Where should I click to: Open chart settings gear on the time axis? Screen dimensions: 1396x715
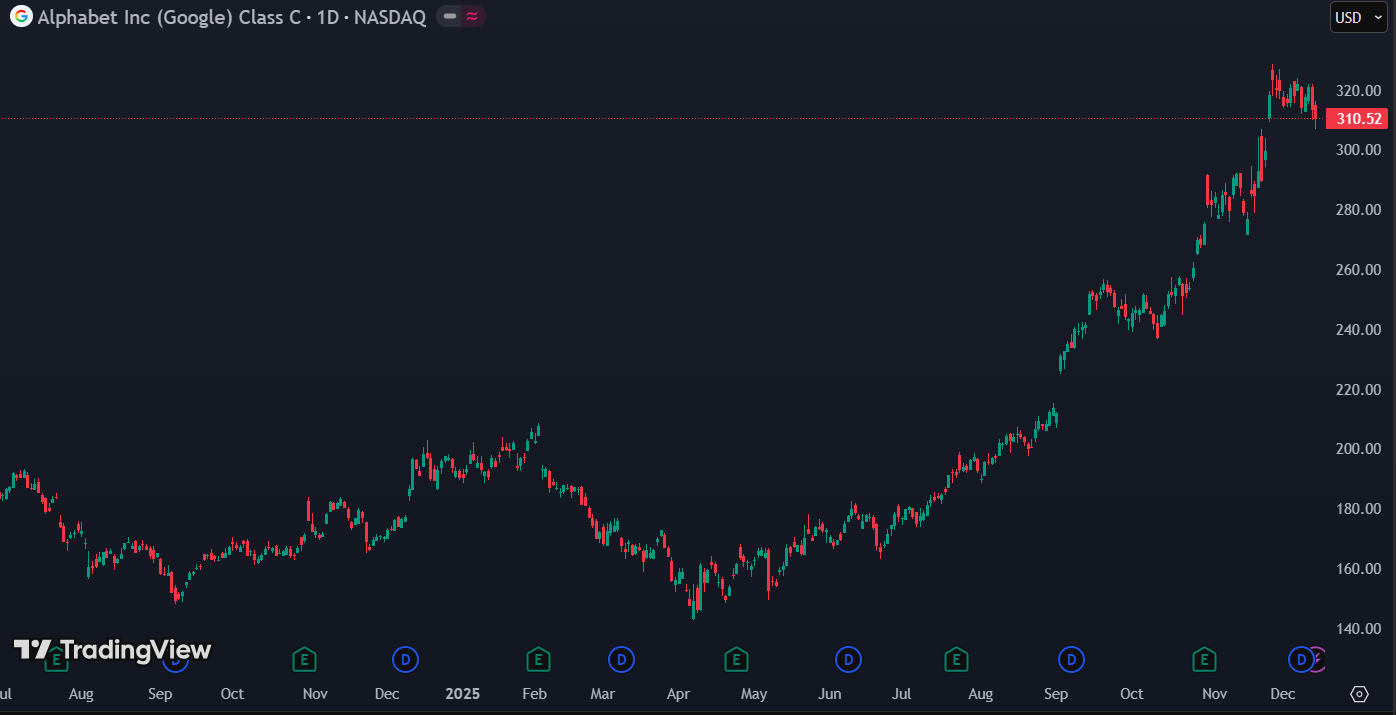click(1359, 694)
